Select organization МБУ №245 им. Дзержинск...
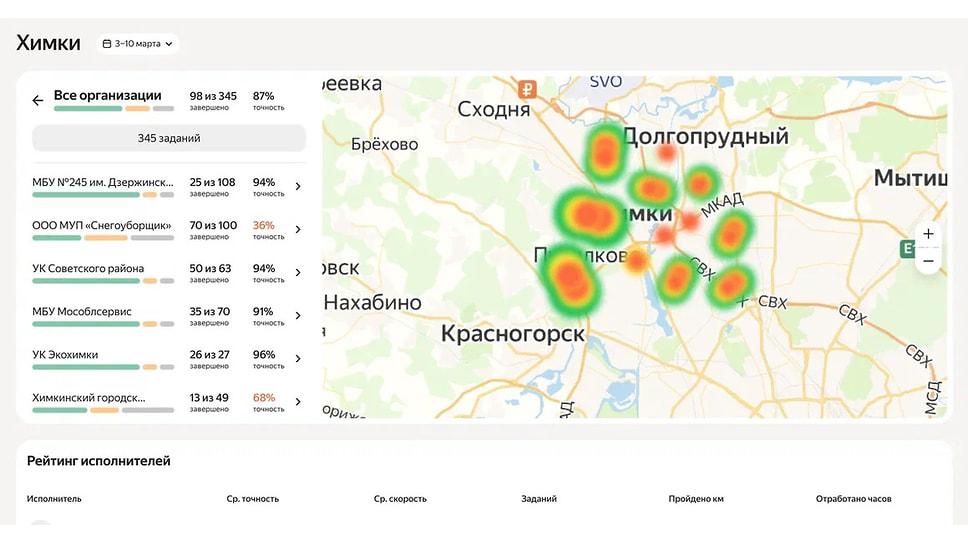The height and width of the screenshot is (544, 968). (x=102, y=182)
